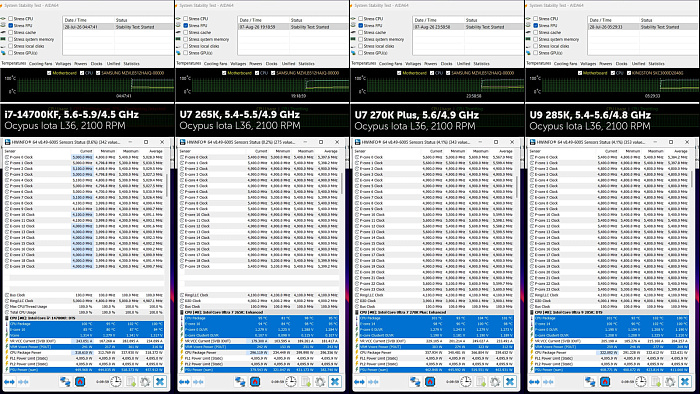Click the Minimum column header in U9 285K HWiNFO window
This screenshot has height=394, width=700.
(633, 151)
